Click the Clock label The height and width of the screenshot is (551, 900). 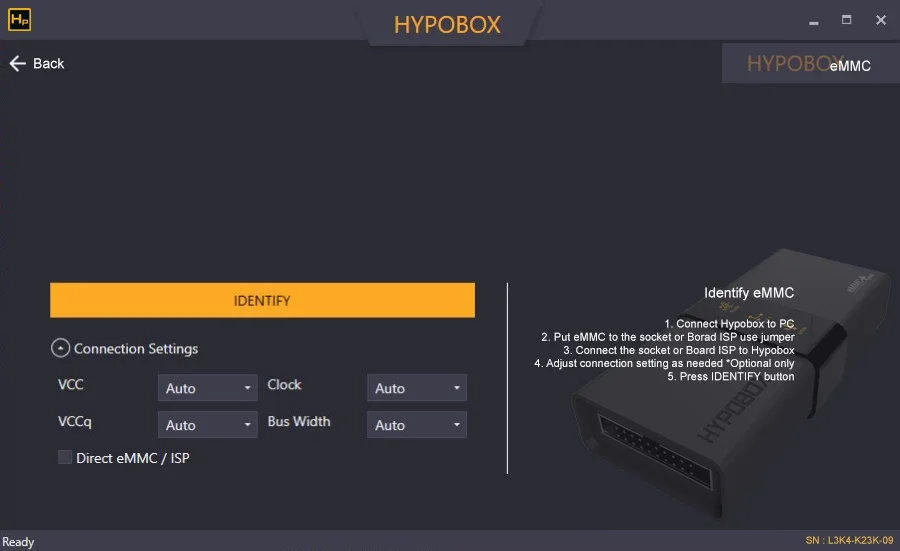pyautogui.click(x=284, y=385)
